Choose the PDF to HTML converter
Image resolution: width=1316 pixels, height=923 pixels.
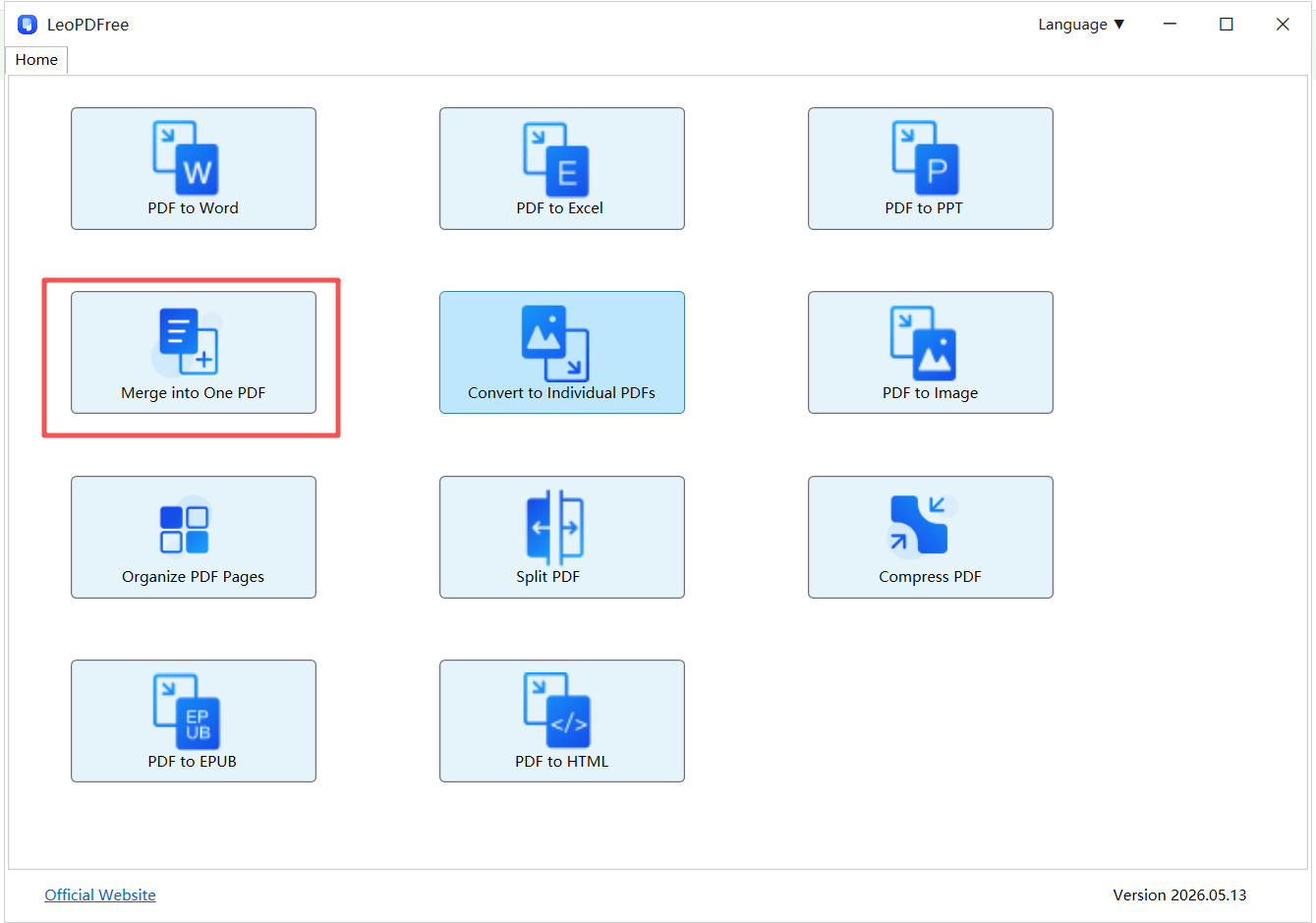pos(562,721)
